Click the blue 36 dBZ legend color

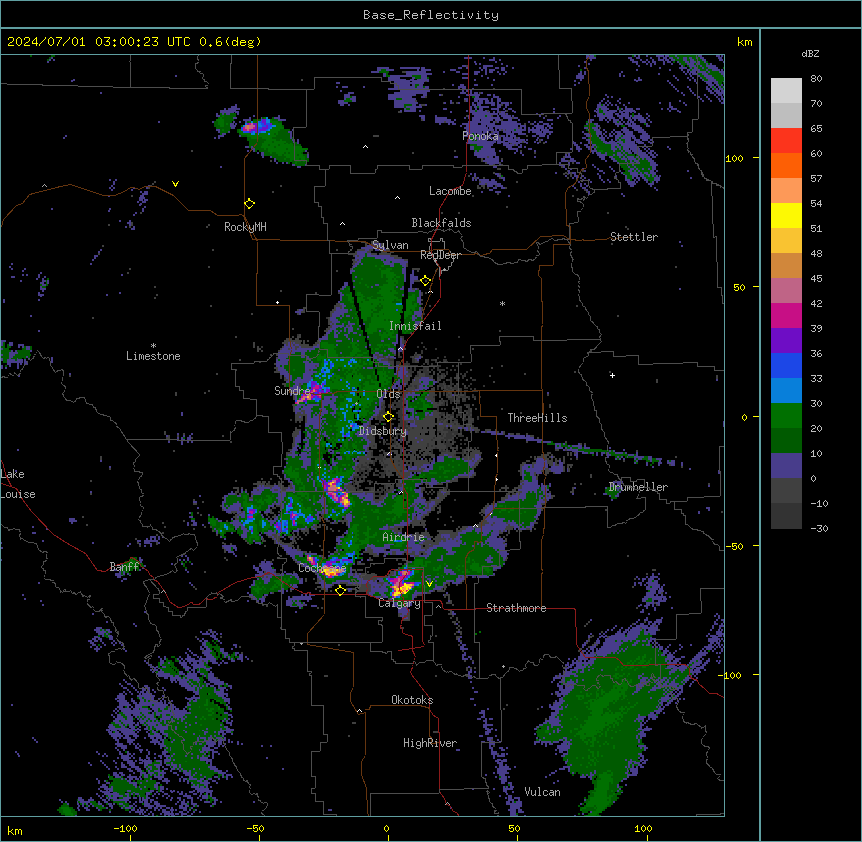[786, 365]
